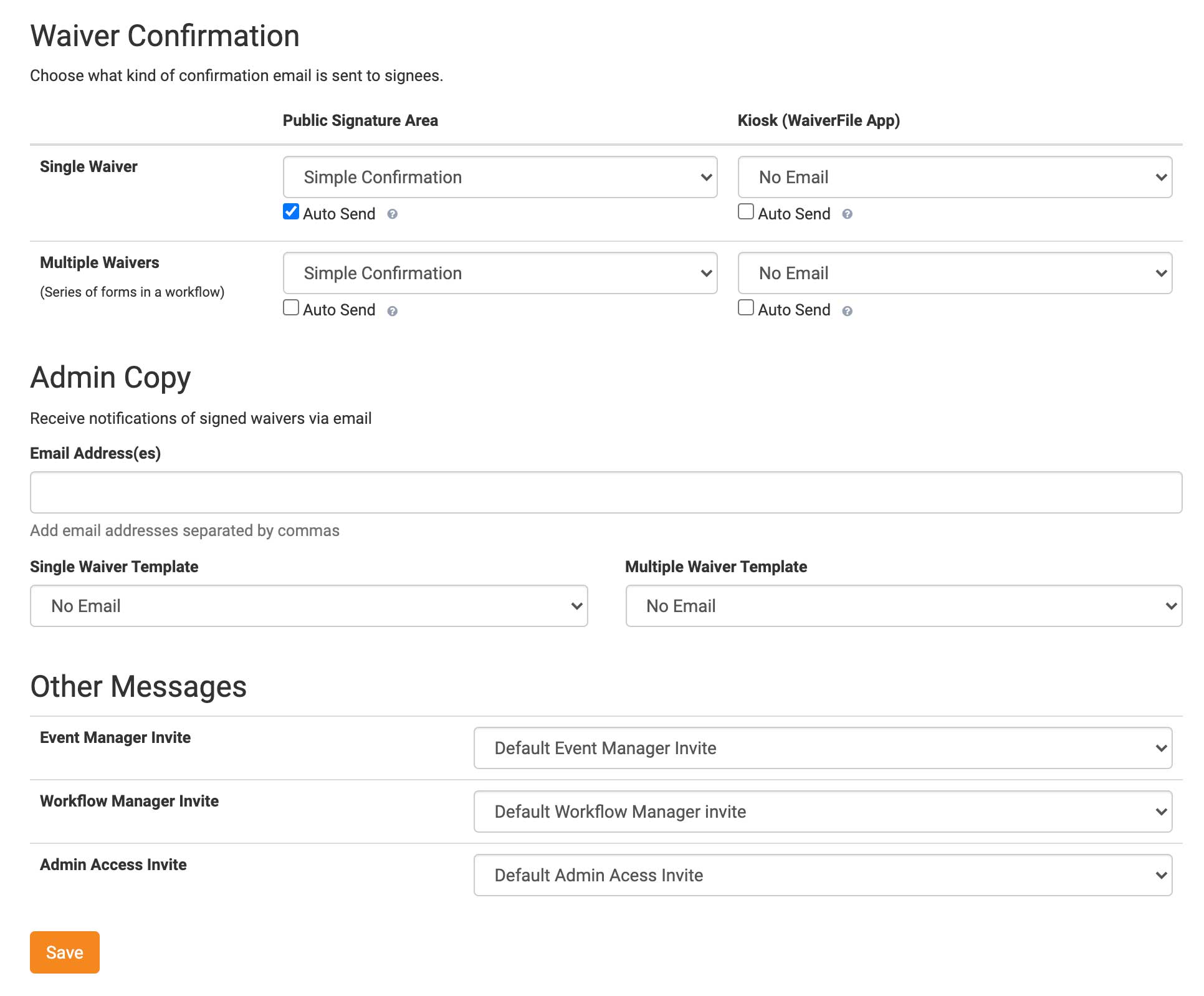Image resolution: width=1204 pixels, height=996 pixels.
Task: Open Workflow Manager Invite template dropdown
Action: (x=823, y=812)
